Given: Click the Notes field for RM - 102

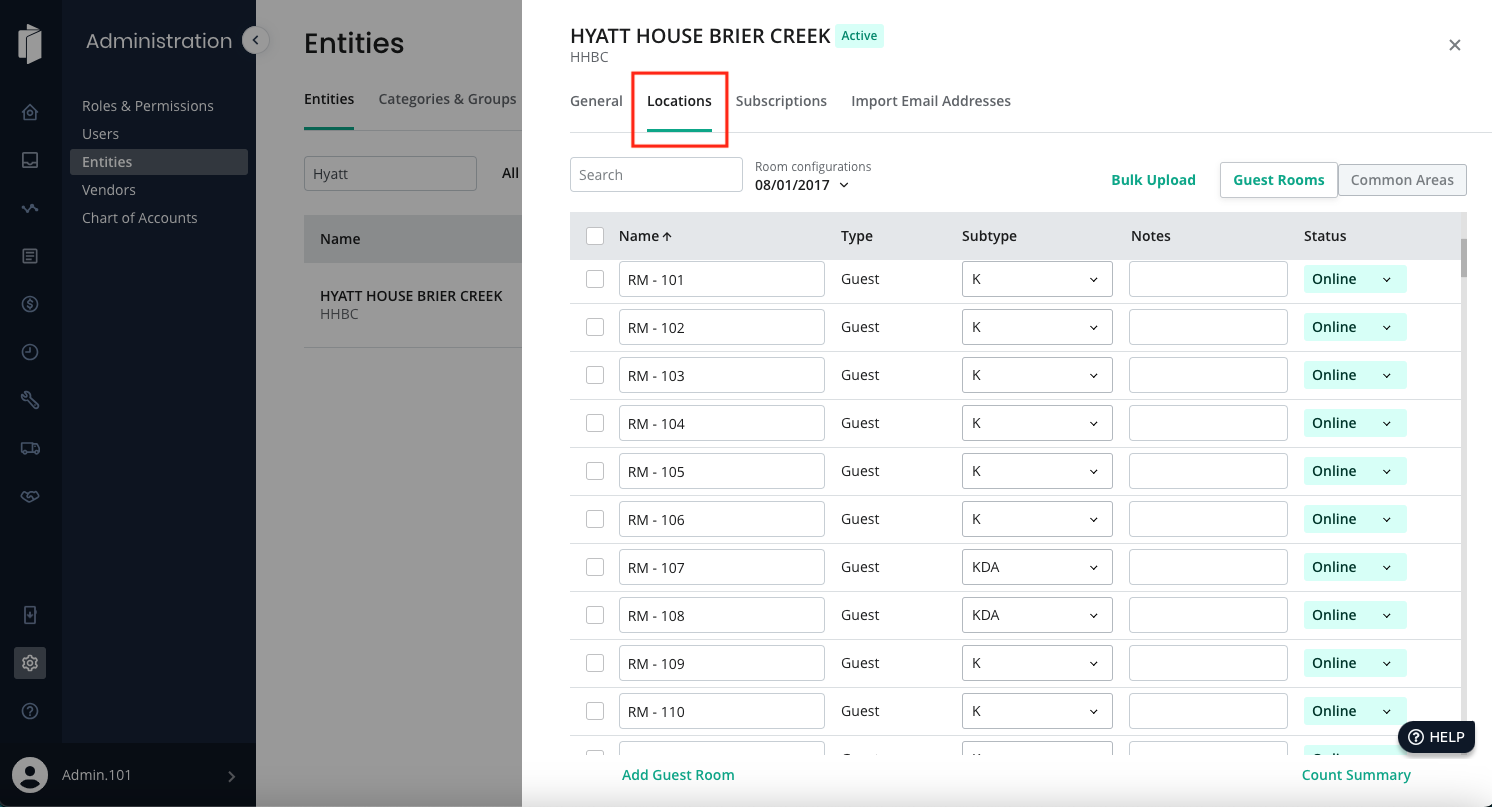Looking at the screenshot, I should (1208, 327).
